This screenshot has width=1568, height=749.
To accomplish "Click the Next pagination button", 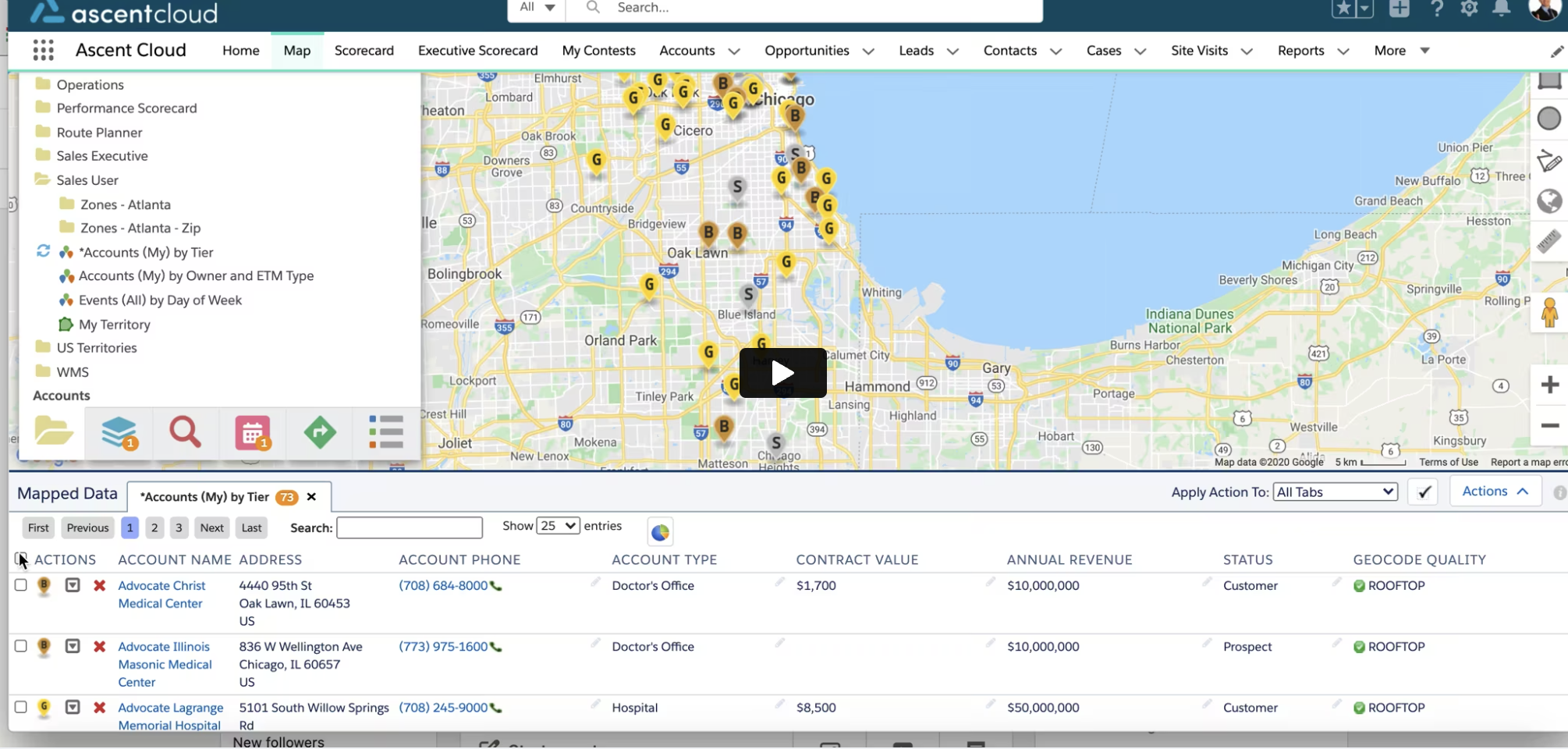I will tap(211, 528).
